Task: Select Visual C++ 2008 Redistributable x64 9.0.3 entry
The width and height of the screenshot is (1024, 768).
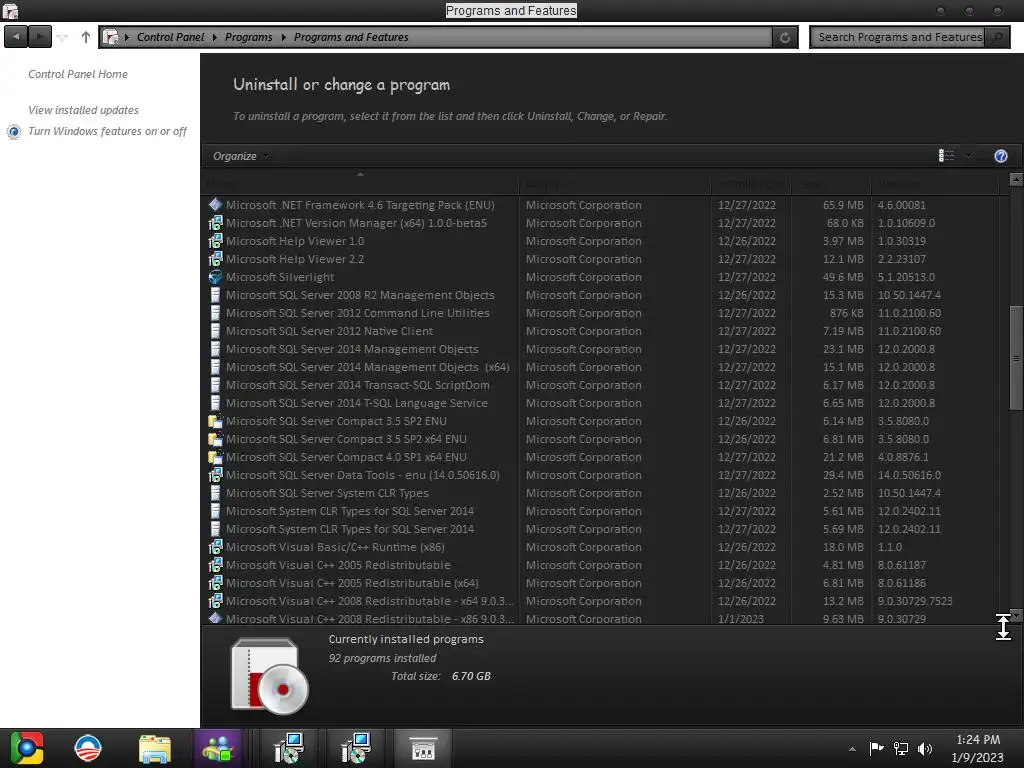Action: 370,601
